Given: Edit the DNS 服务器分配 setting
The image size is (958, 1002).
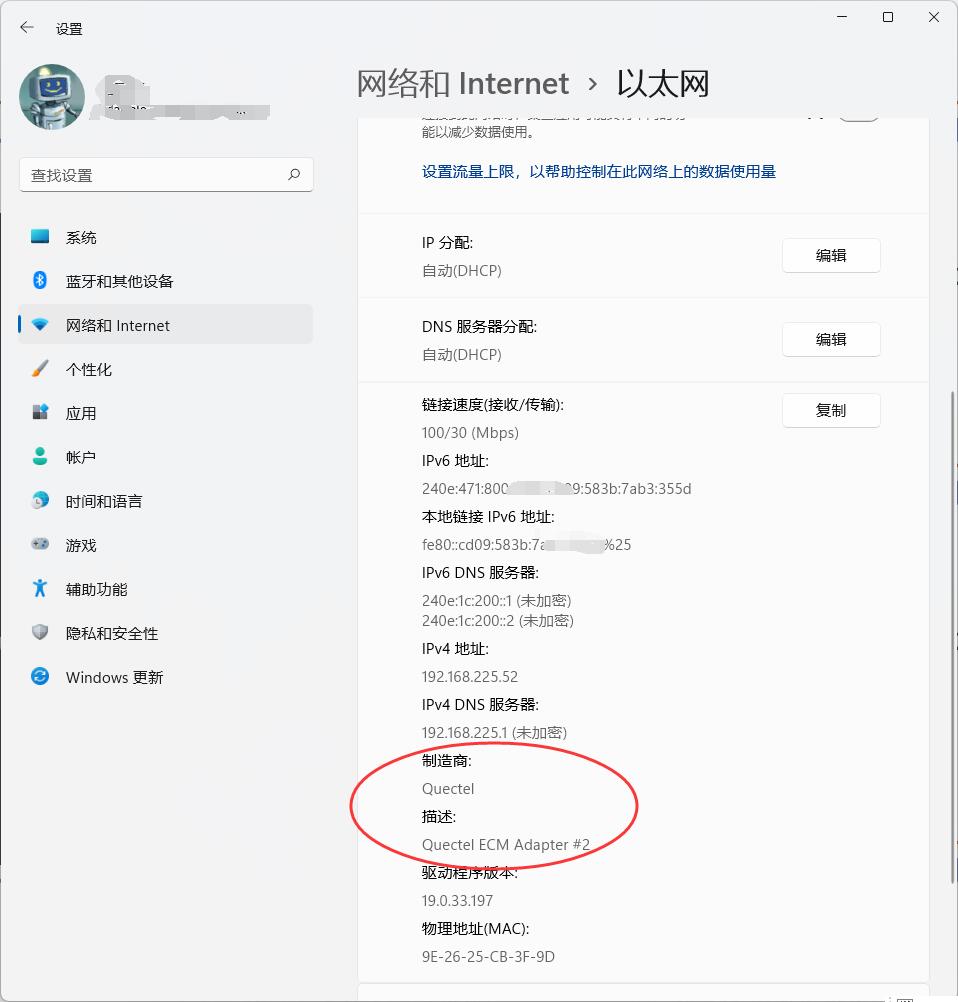Looking at the screenshot, I should tap(831, 339).
